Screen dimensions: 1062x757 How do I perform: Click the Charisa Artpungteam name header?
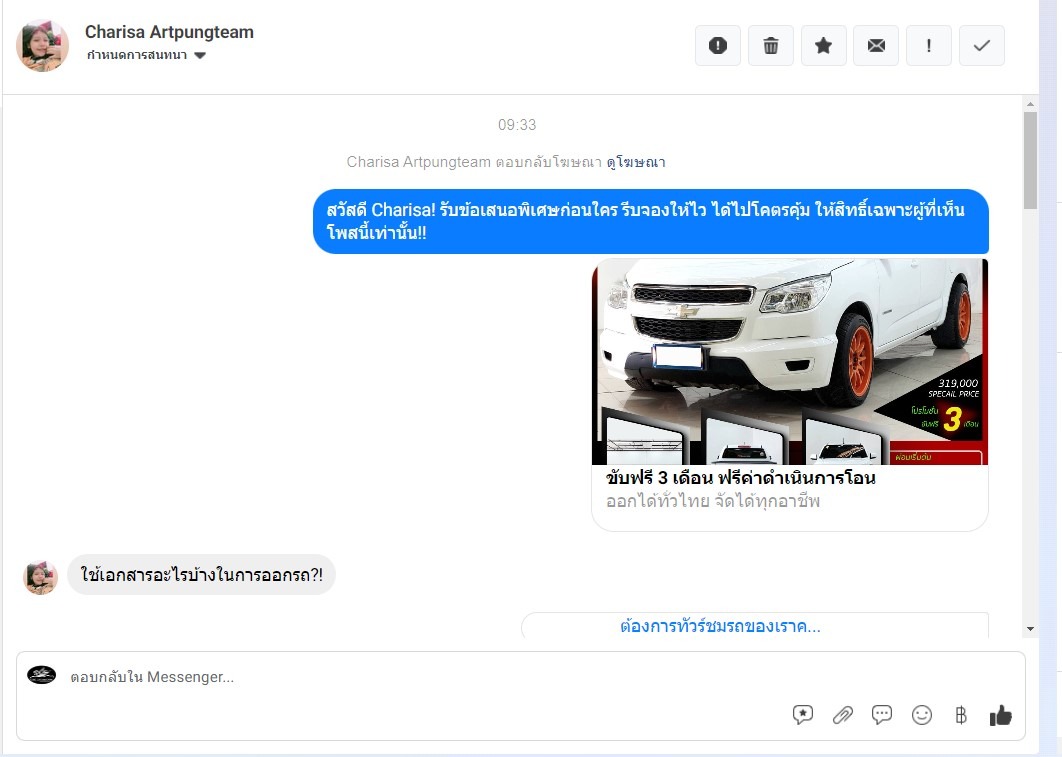coord(169,32)
